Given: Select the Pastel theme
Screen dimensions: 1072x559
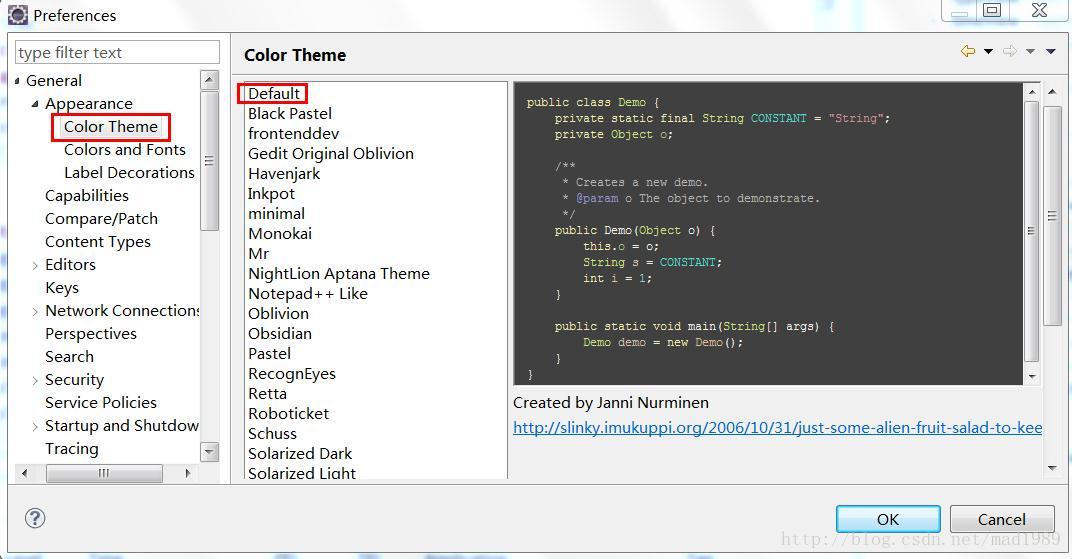Looking at the screenshot, I should (269, 353).
